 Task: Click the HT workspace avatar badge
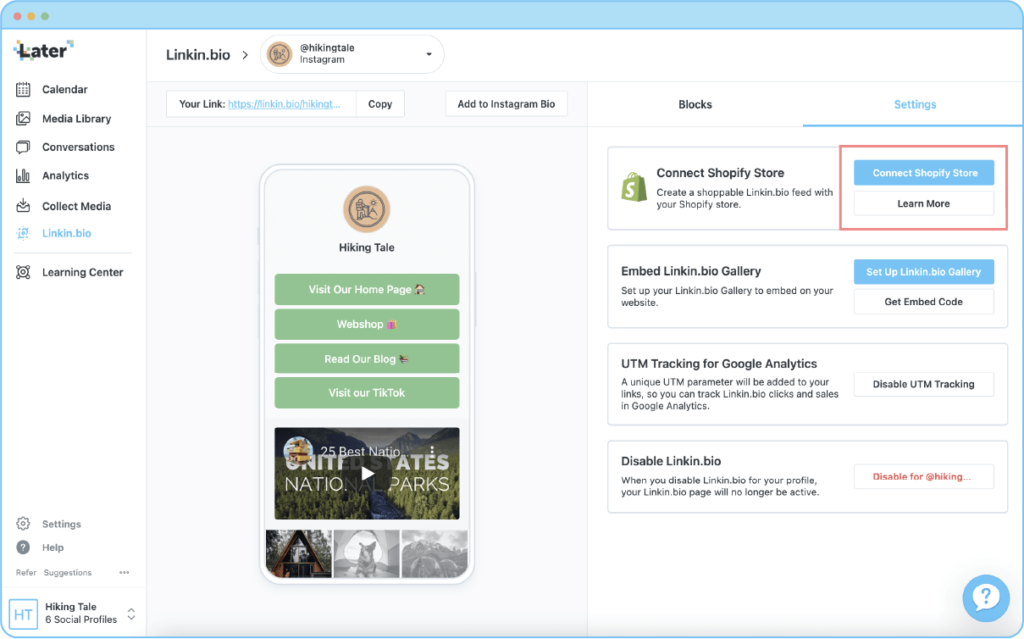coord(24,614)
